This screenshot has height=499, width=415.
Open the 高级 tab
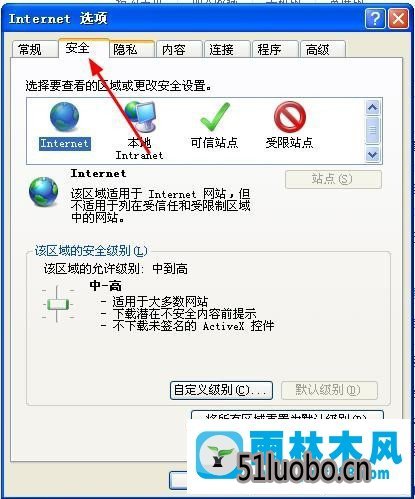pyautogui.click(x=318, y=50)
